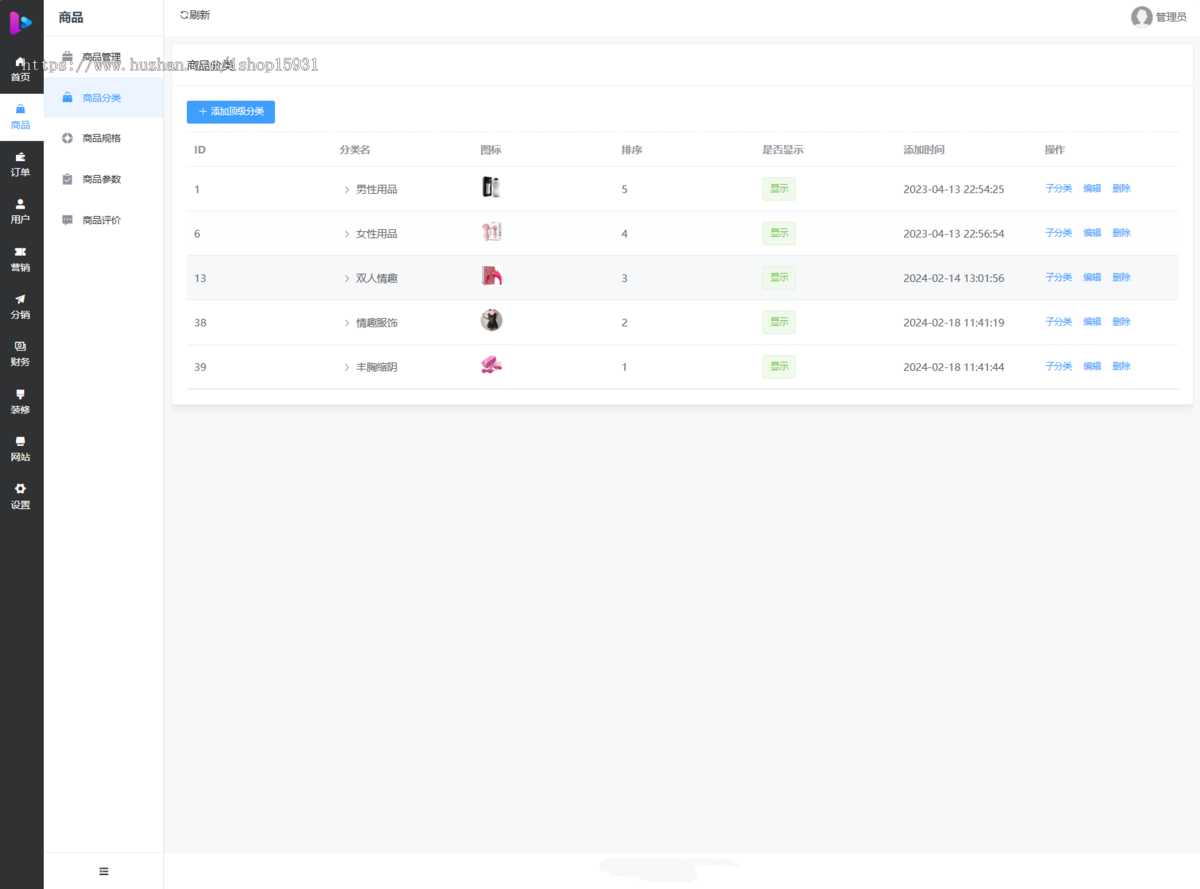Click 显示 tag for 丰胸缩阴
The height and width of the screenshot is (889, 1200).
point(779,367)
